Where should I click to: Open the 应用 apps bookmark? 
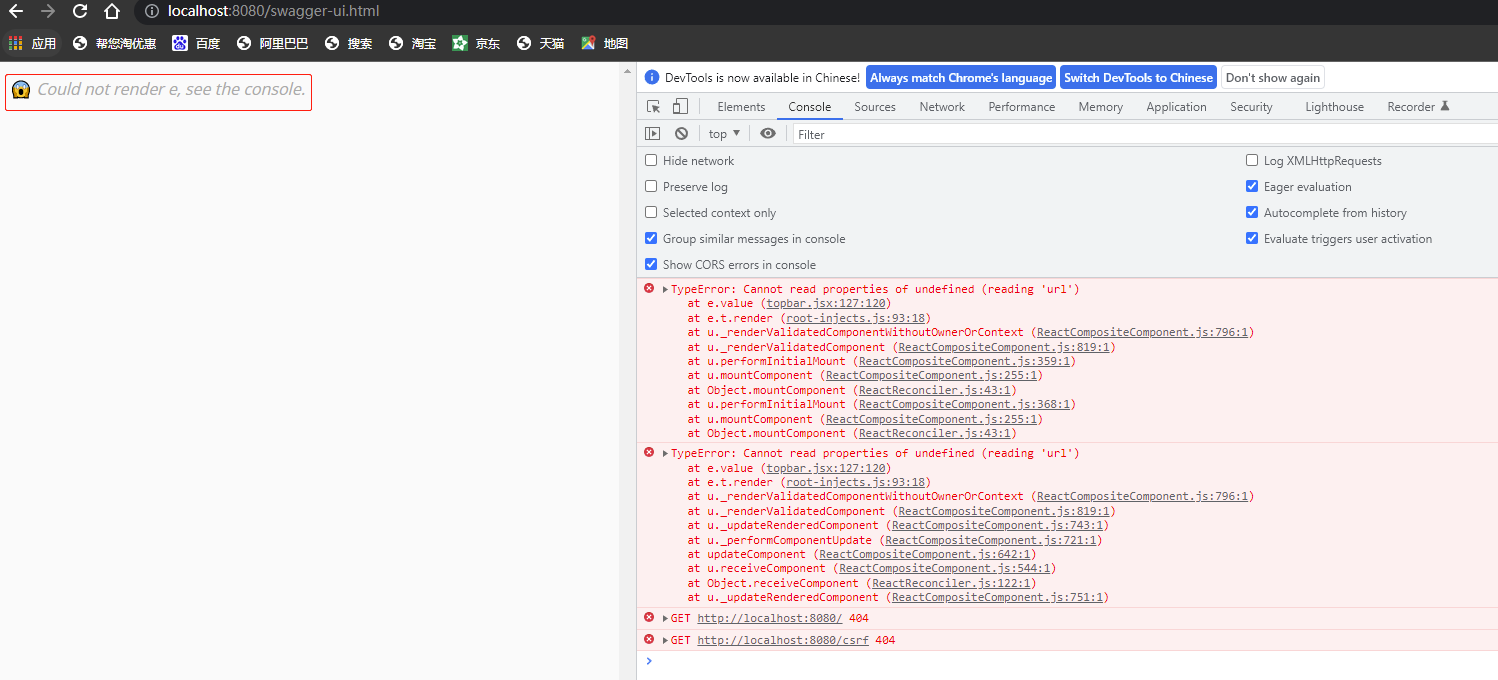[32, 43]
